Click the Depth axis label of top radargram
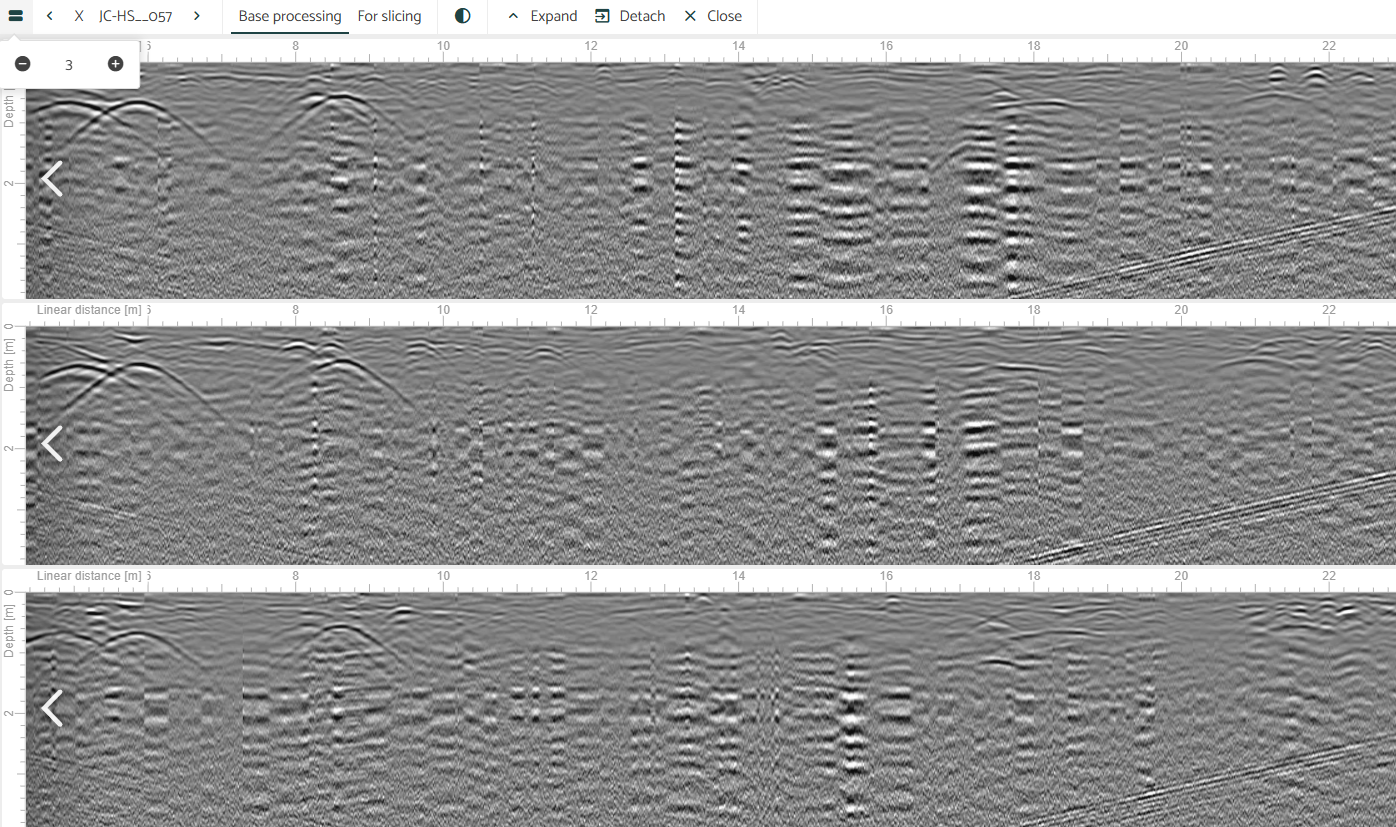This screenshot has width=1396, height=827. point(9,109)
